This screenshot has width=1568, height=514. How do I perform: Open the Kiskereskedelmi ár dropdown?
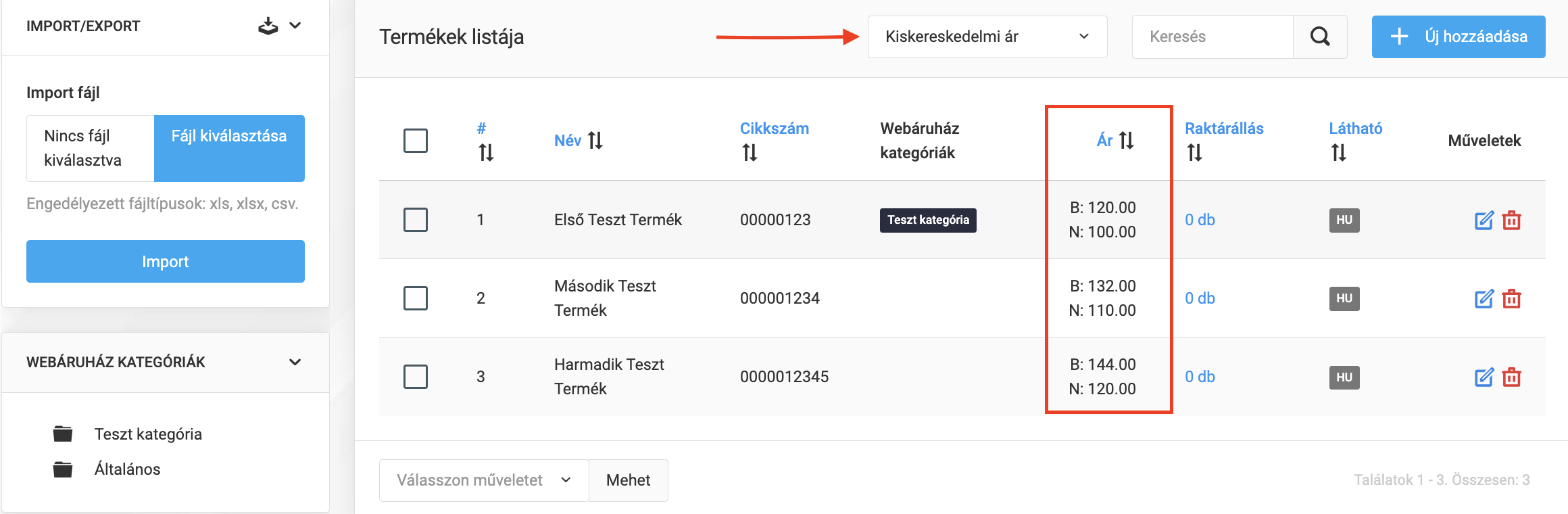(x=987, y=37)
